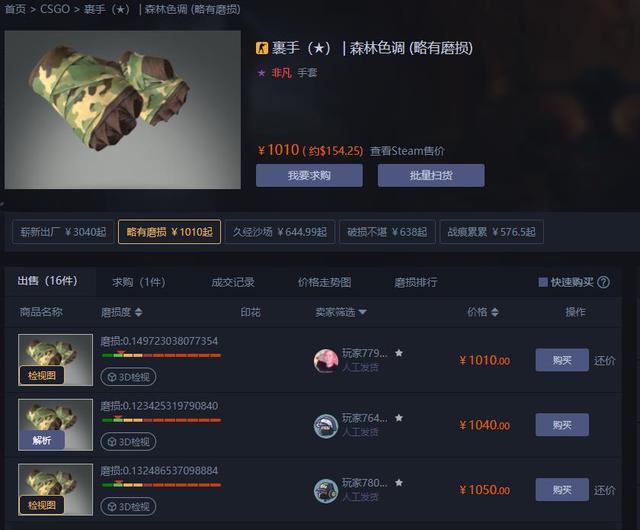This screenshot has width=640, height=530.
Task: Open the avatar of seller 玩家779
Action: pos(325,361)
